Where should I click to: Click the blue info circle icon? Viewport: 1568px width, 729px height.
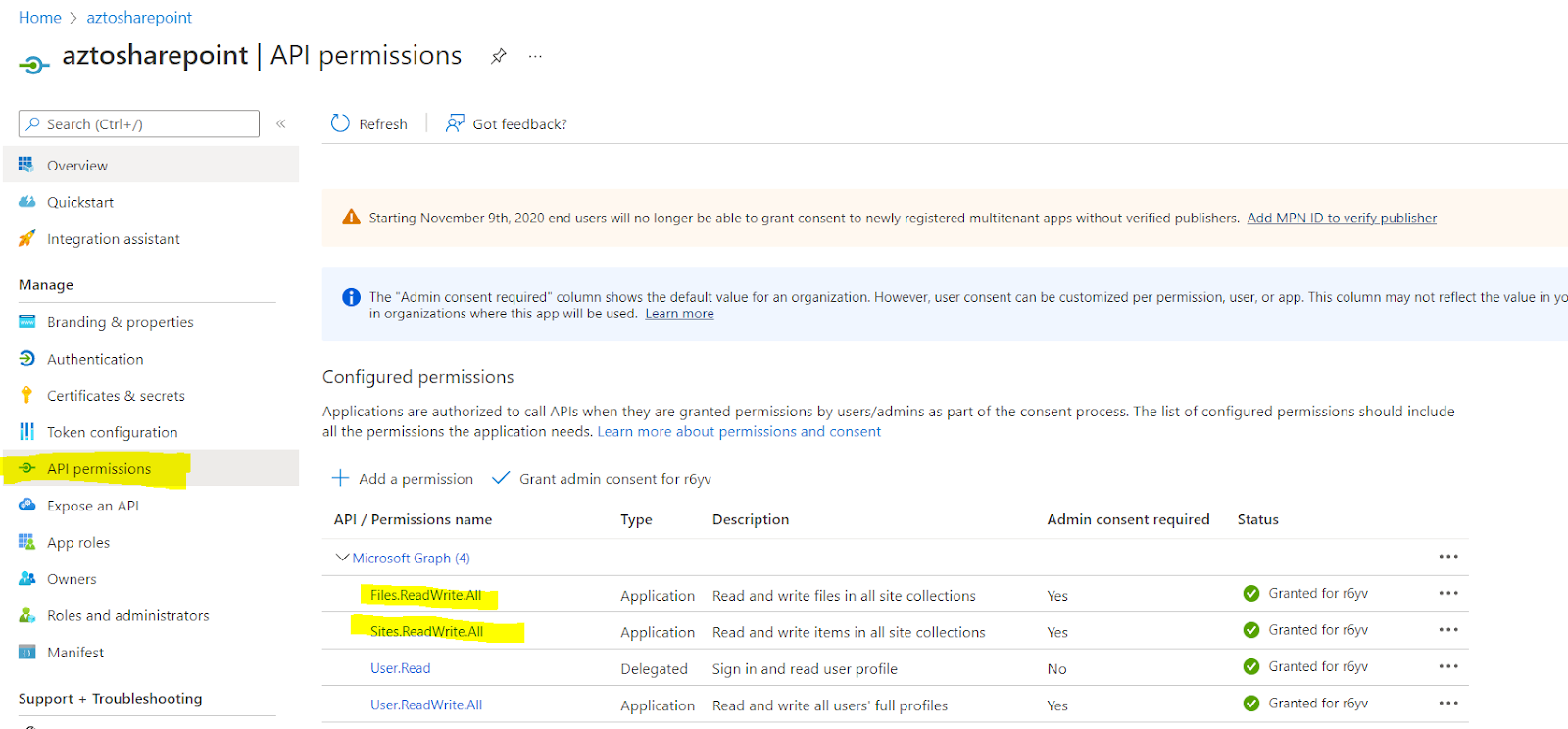point(351,297)
